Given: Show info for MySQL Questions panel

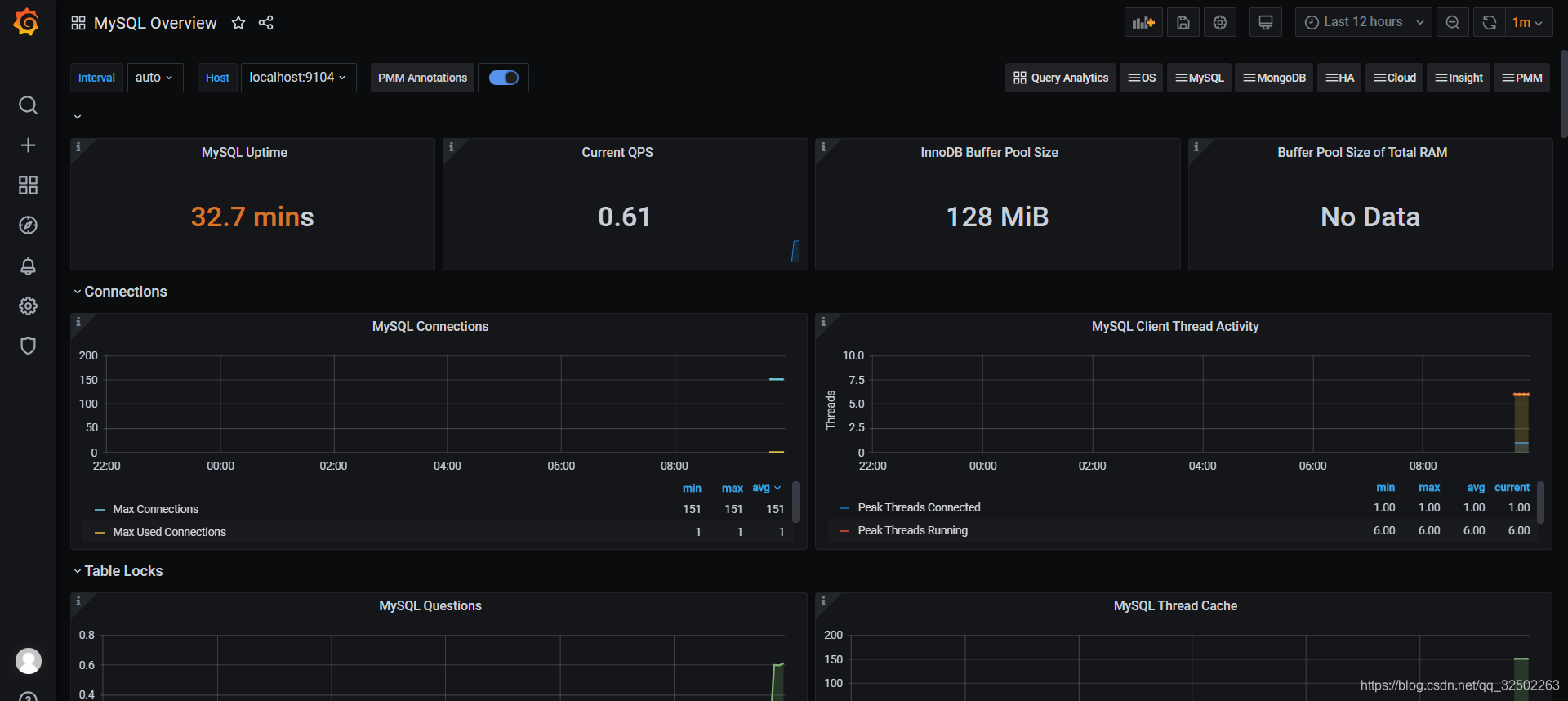Looking at the screenshot, I should pyautogui.click(x=78, y=601).
